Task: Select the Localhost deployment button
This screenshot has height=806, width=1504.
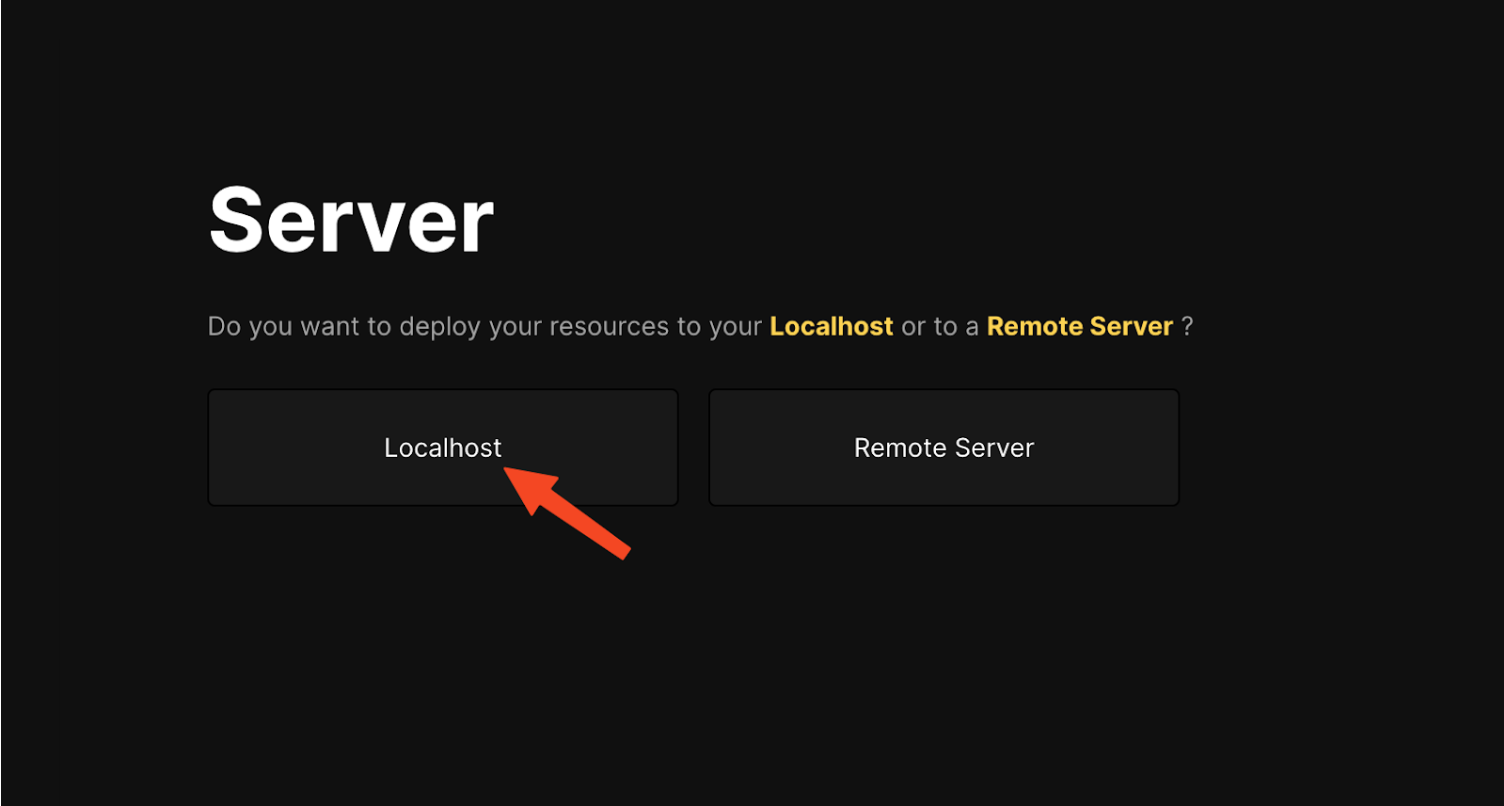Action: pyautogui.click(x=442, y=447)
